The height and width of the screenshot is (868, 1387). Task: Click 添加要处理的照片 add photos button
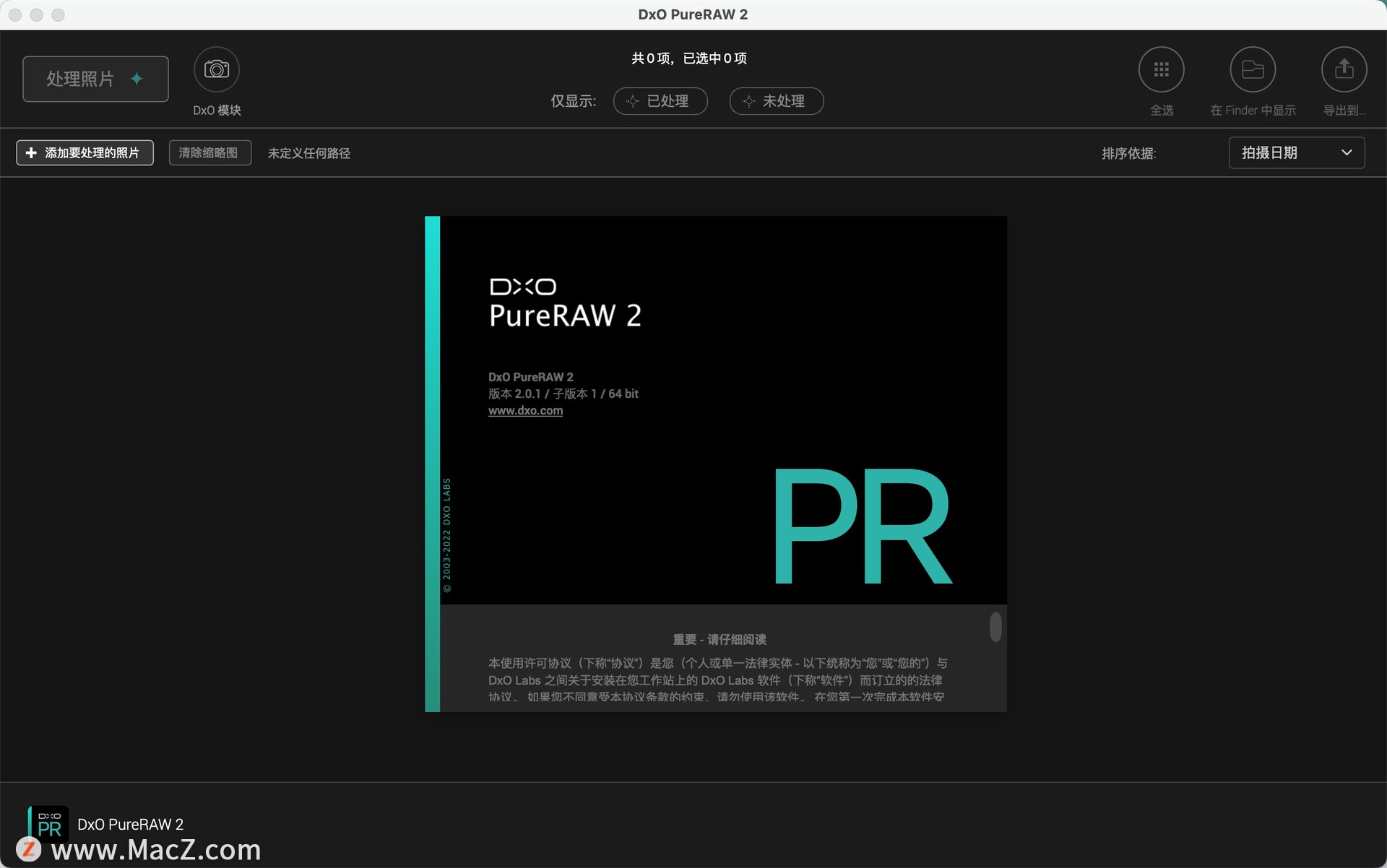(x=85, y=153)
